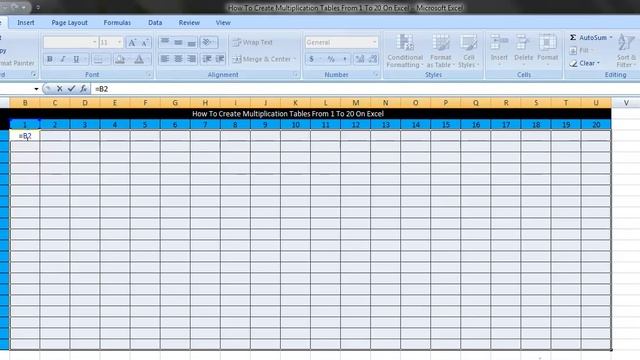640x360 pixels.
Task: Open the font size dropdown
Action: point(119,42)
